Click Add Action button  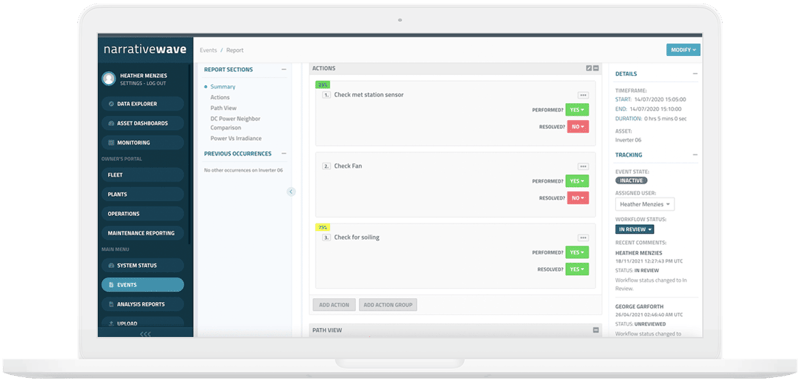click(334, 305)
